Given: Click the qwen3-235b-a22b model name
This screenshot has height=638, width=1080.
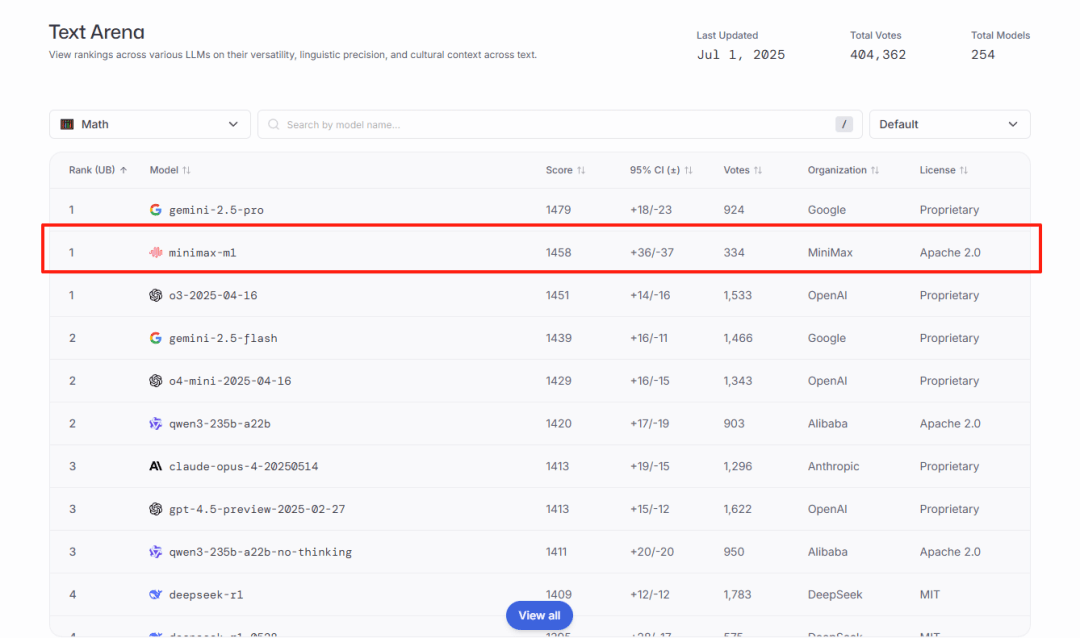Looking at the screenshot, I should [x=220, y=424].
